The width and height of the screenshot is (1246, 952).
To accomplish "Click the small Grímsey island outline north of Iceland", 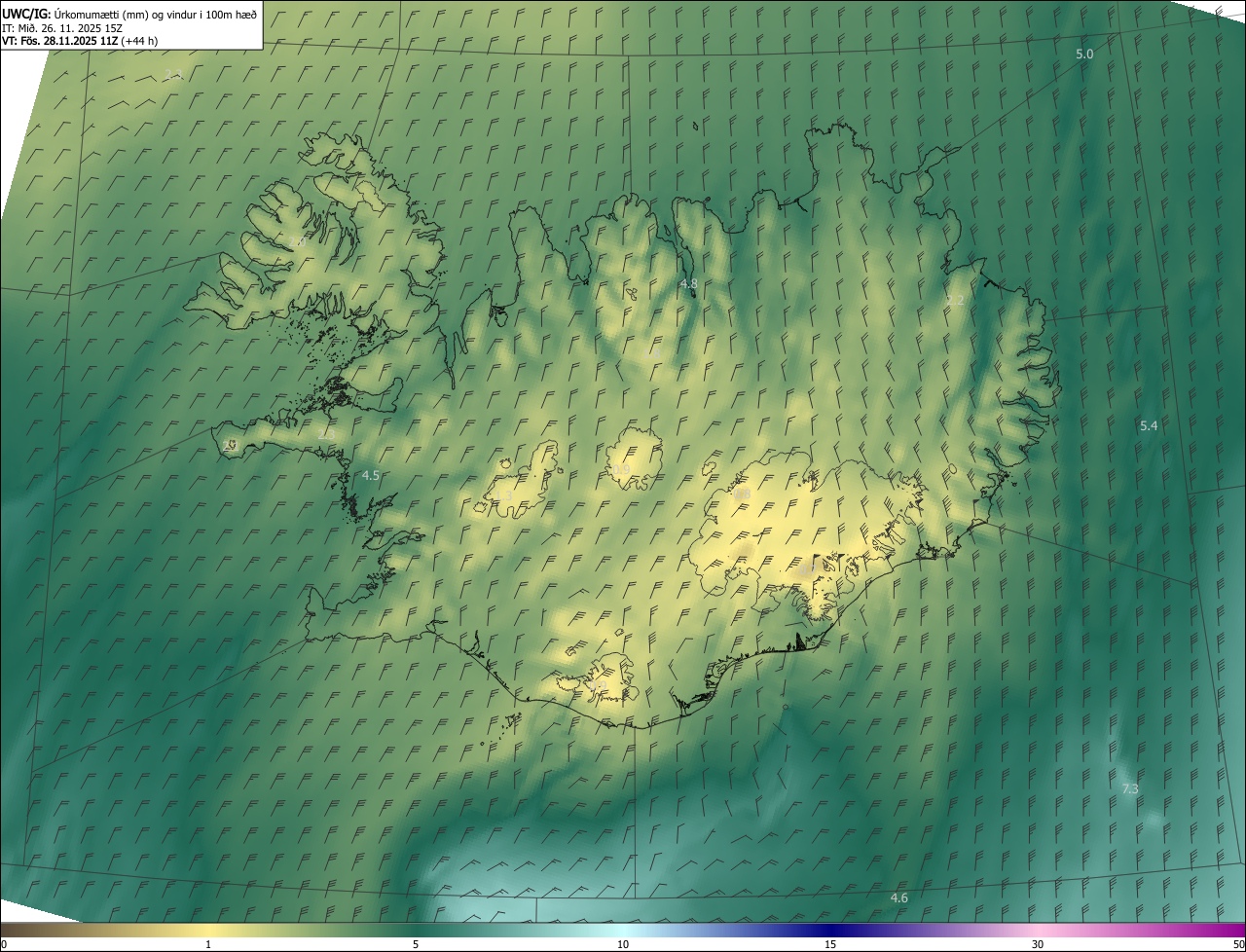I will click(x=697, y=125).
